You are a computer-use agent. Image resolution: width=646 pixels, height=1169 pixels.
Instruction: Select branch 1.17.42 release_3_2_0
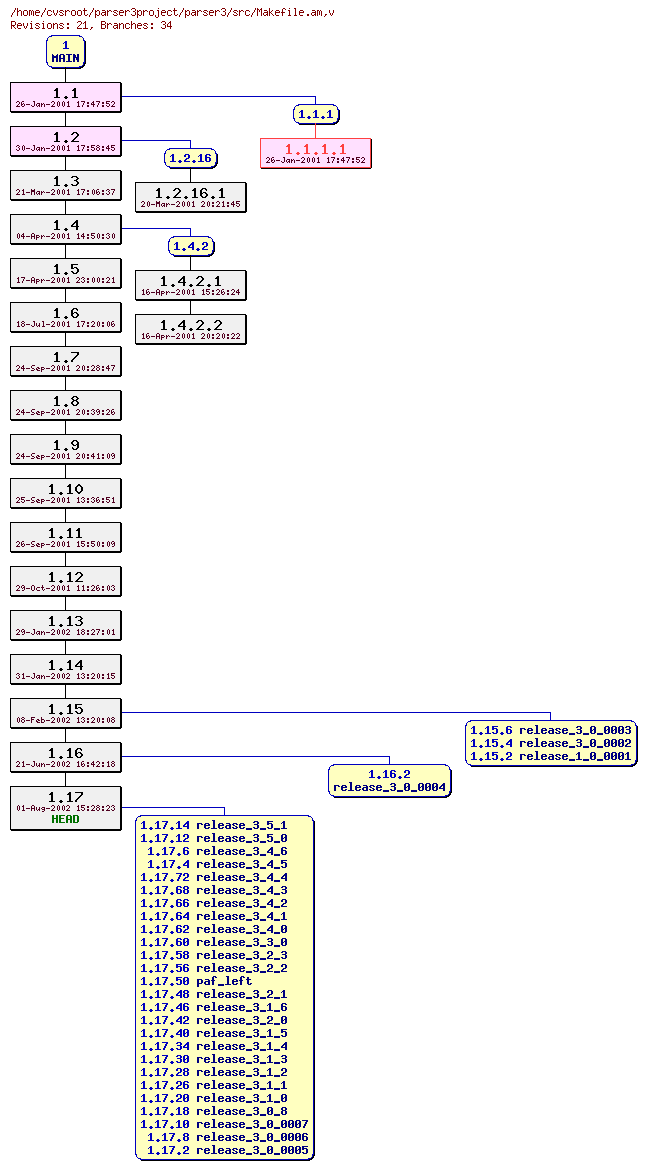coord(214,1021)
